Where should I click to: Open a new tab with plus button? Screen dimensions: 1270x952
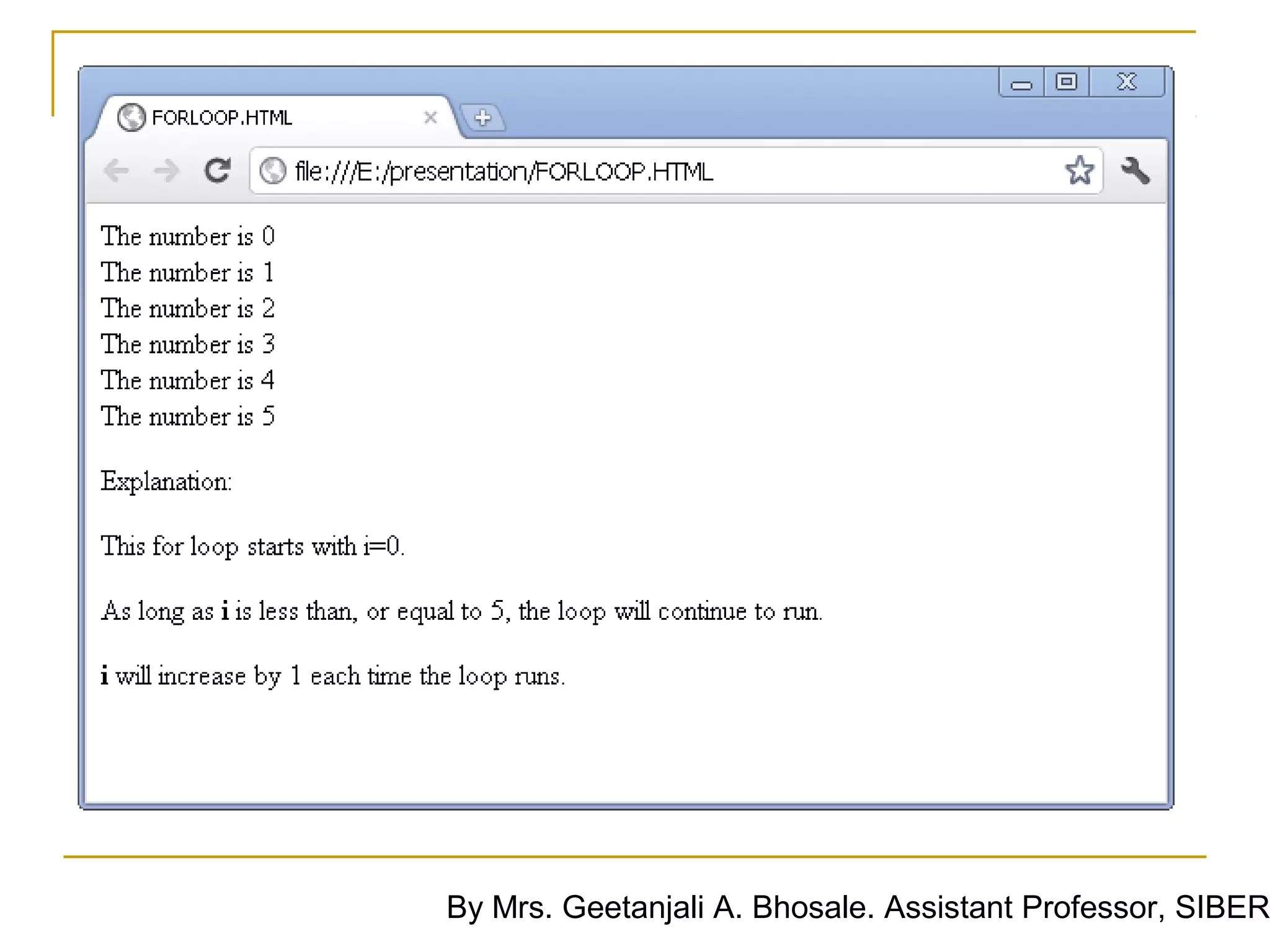(483, 117)
